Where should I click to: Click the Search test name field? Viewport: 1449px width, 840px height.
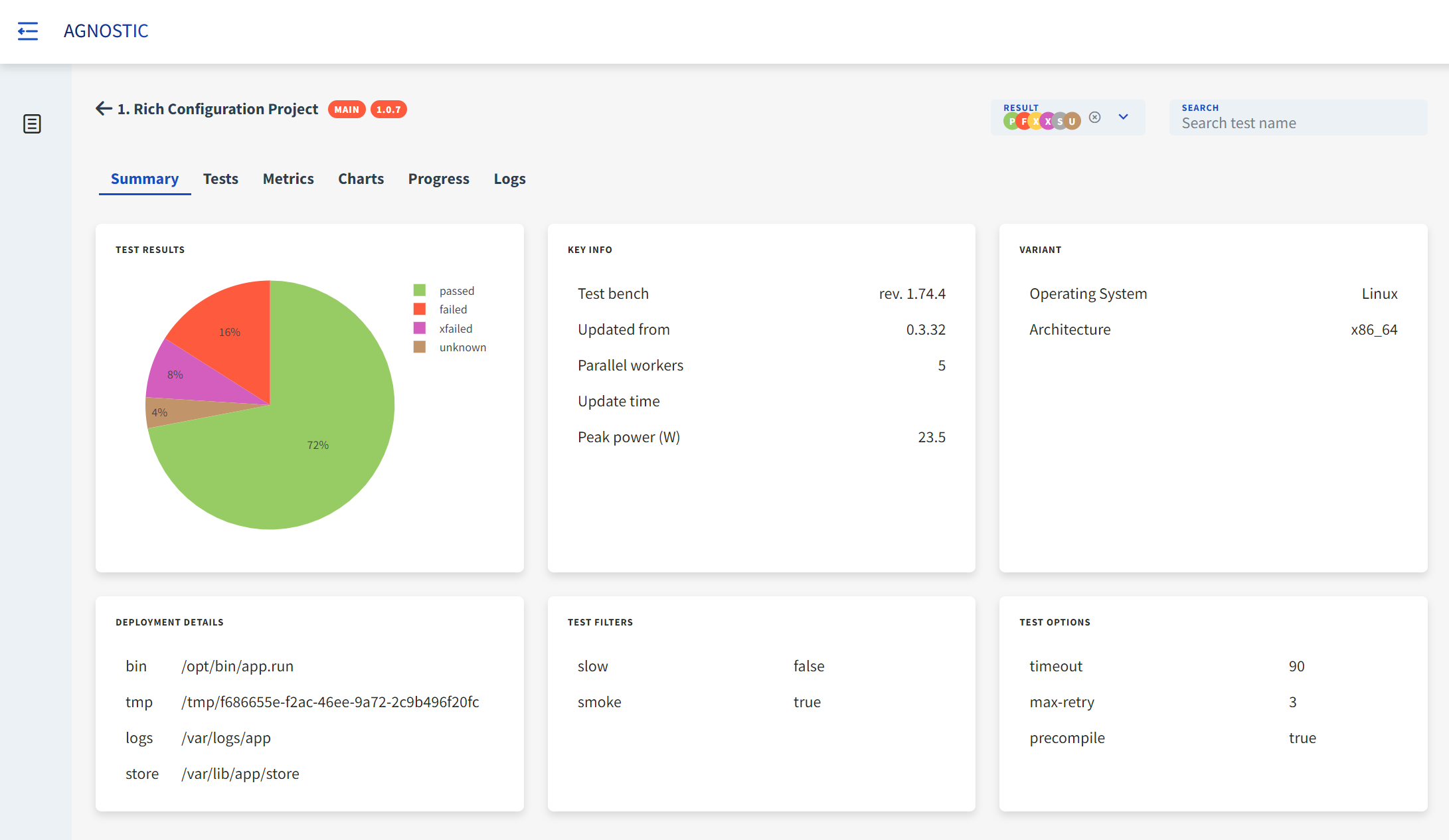pos(1298,124)
